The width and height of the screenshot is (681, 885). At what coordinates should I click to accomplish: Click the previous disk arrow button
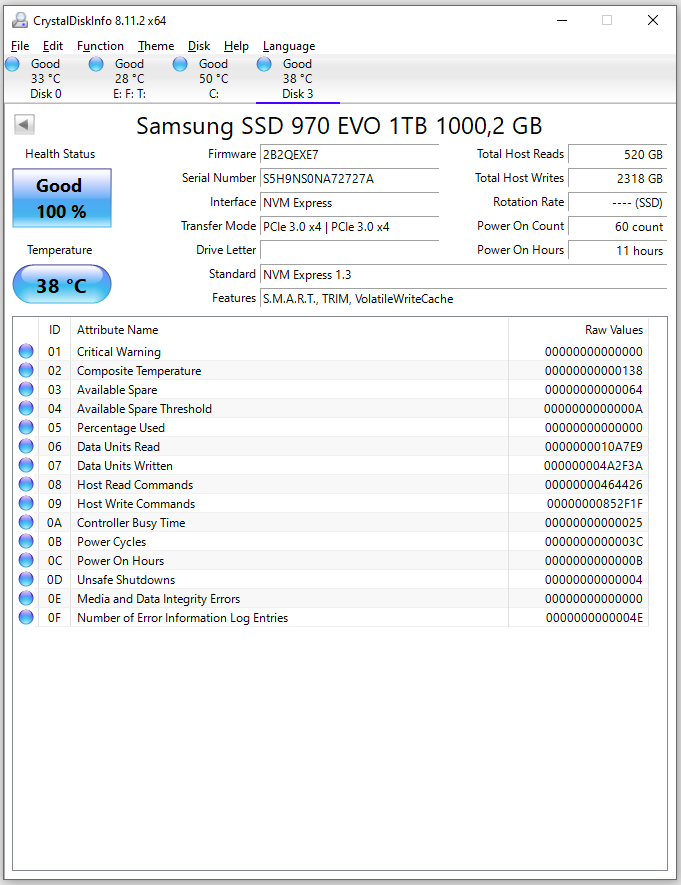pos(24,125)
